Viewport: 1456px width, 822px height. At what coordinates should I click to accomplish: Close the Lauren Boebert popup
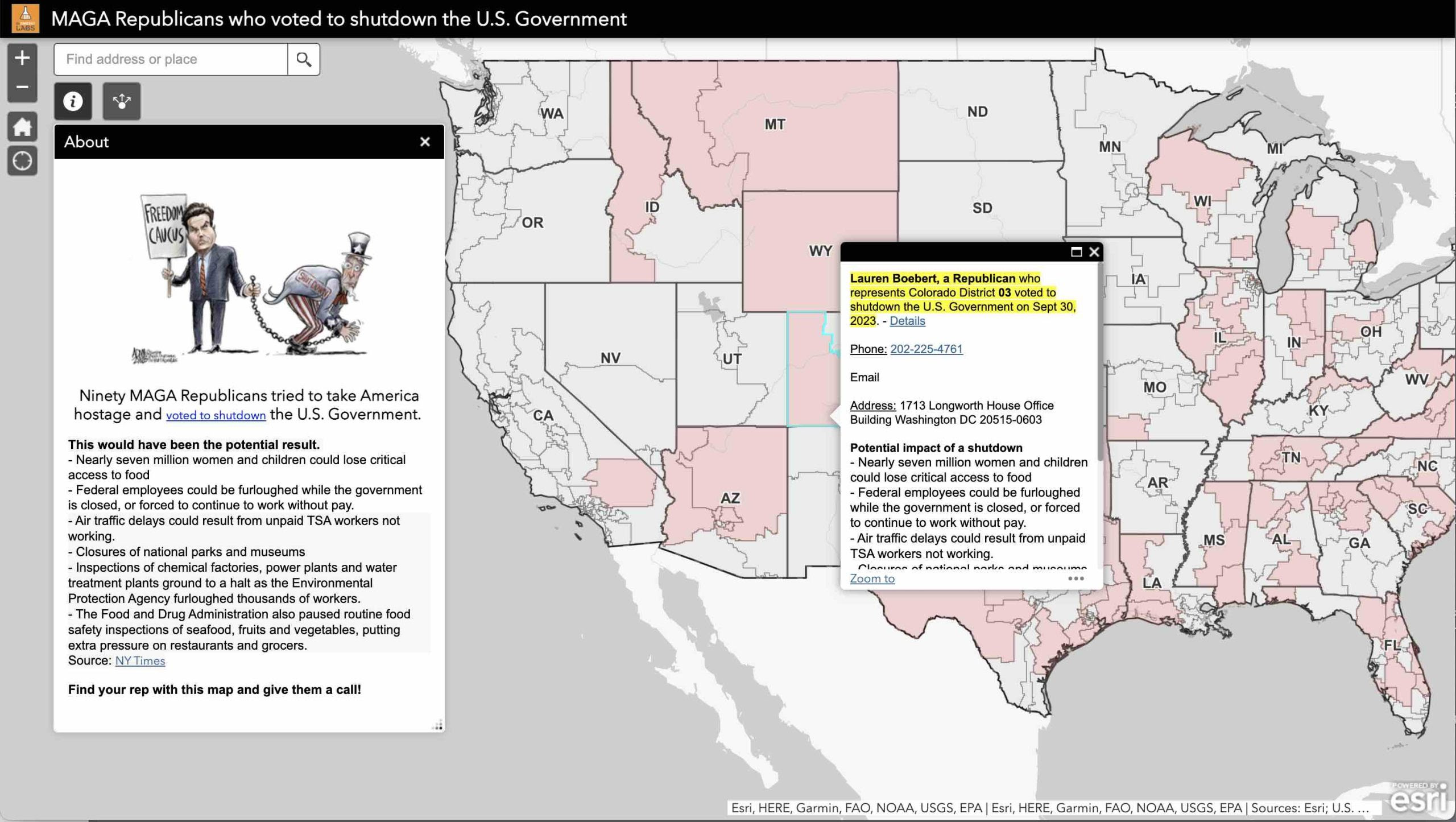(1094, 252)
